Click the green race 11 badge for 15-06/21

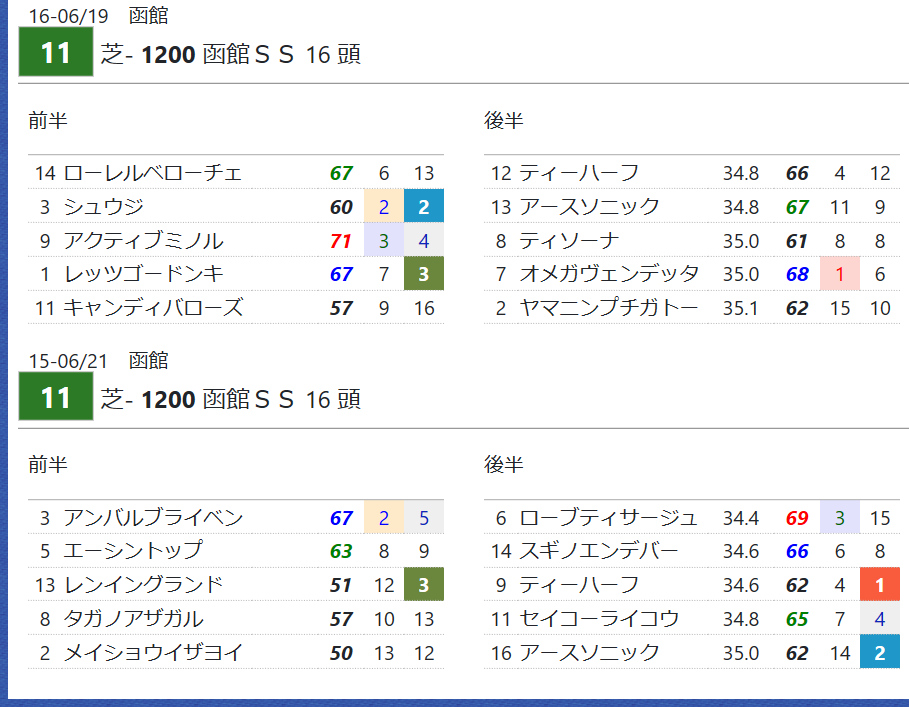point(56,396)
